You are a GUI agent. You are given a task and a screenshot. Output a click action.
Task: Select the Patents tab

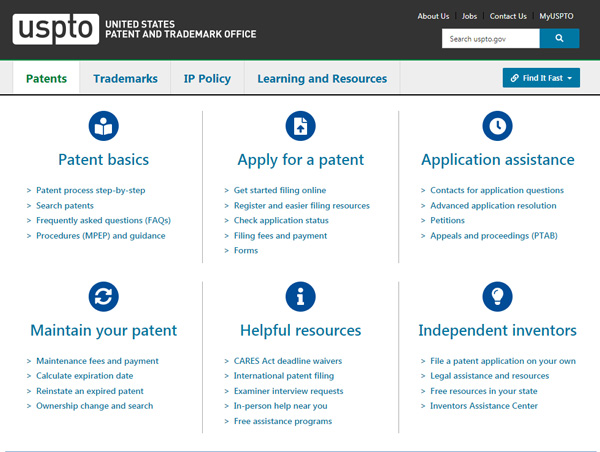[46, 78]
